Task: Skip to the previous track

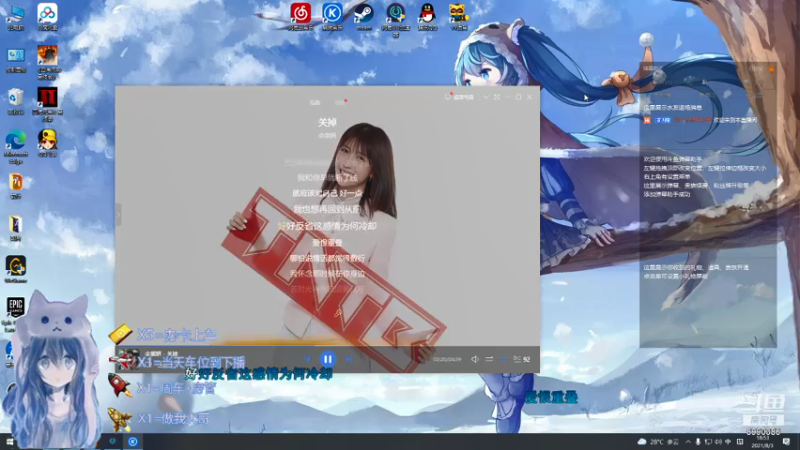Action: coord(307,359)
